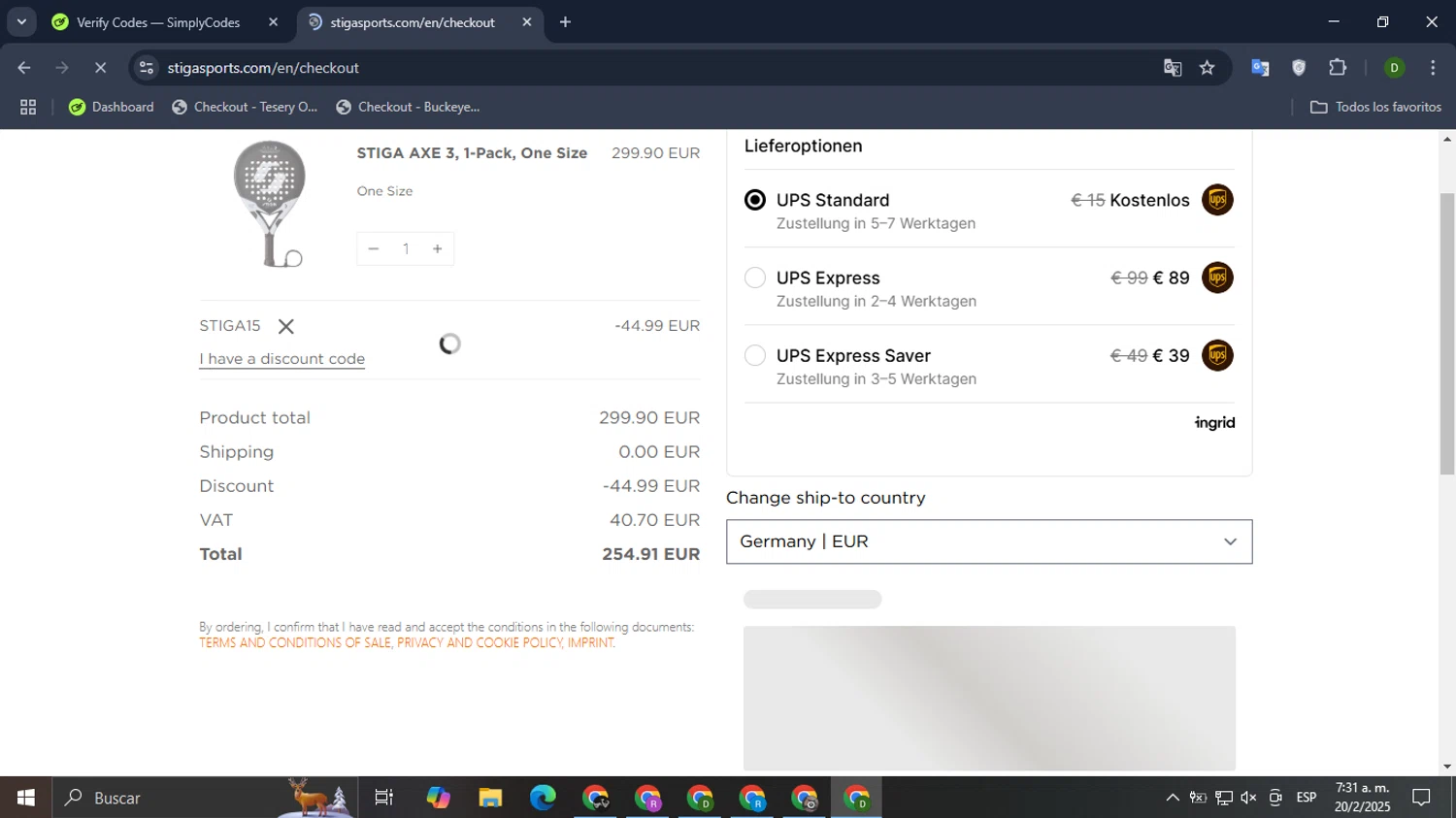Remove the STIGA15 discount code
The height and width of the screenshot is (818, 1456).
coord(285,326)
